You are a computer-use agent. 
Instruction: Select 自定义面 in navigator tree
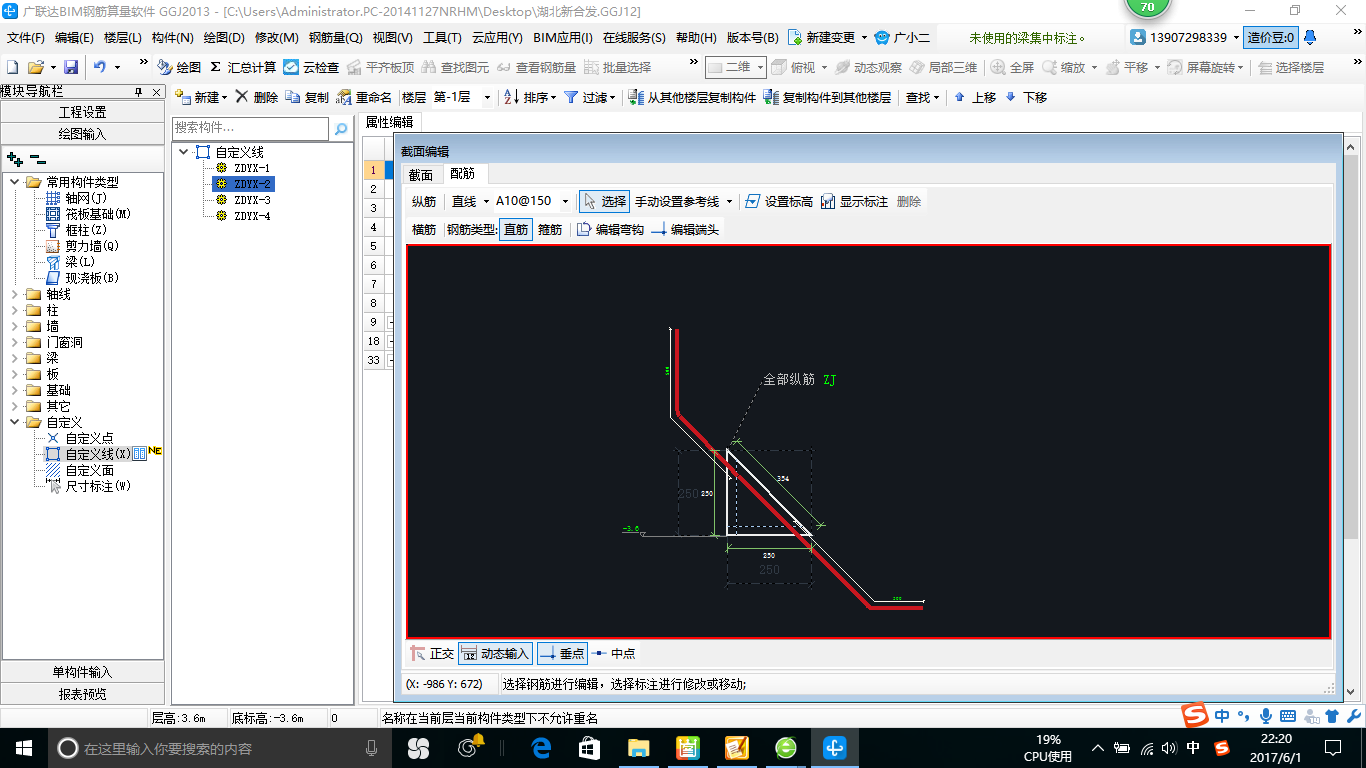pyautogui.click(x=90, y=470)
